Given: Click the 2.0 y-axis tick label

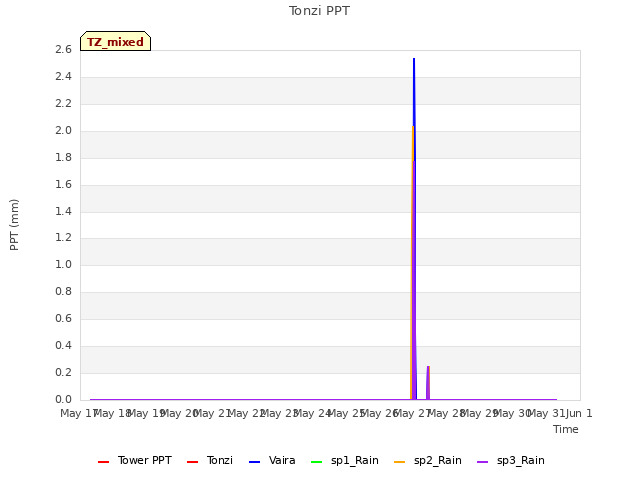Looking at the screenshot, I should [x=63, y=130].
